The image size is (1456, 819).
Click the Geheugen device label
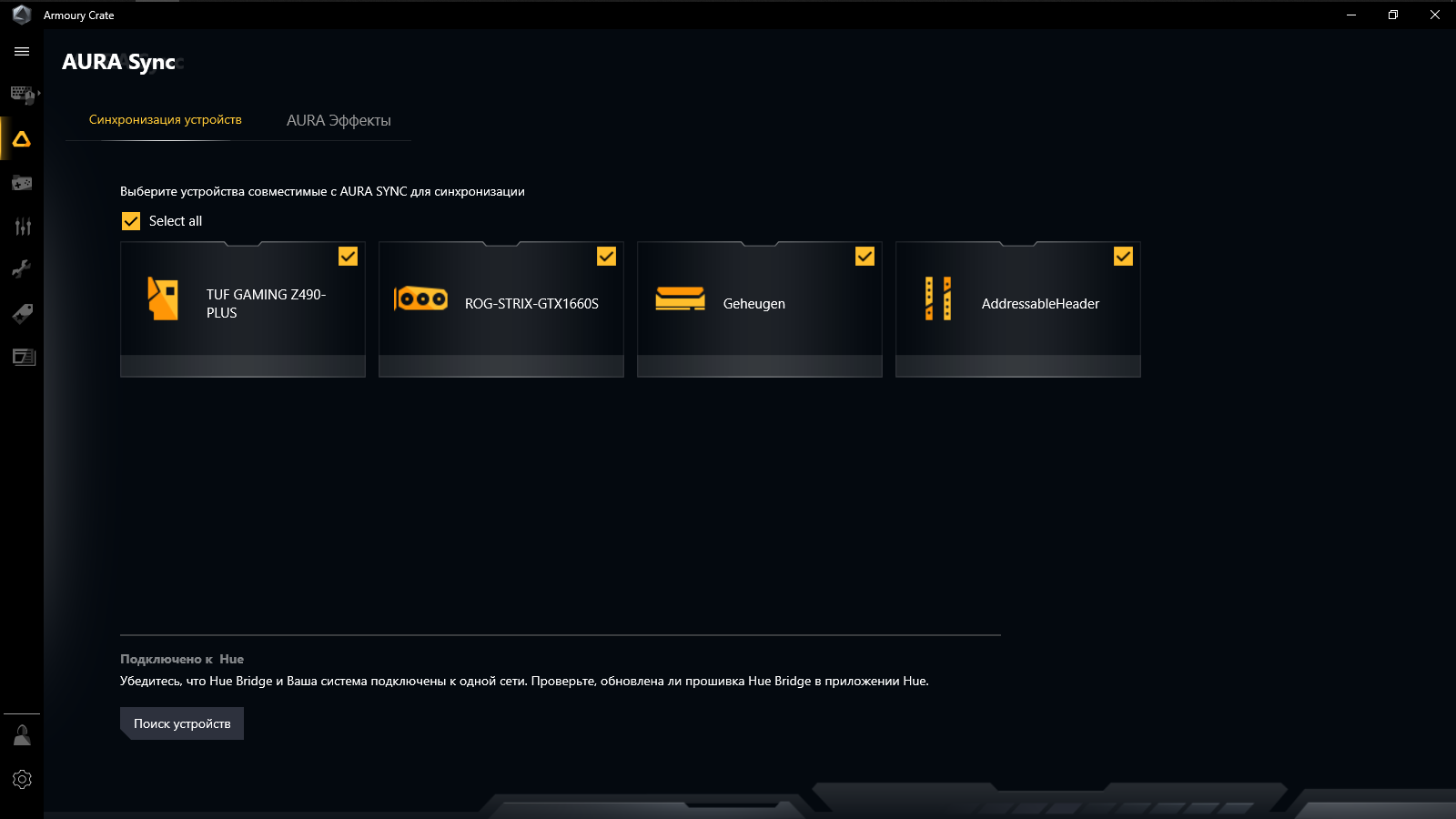coord(753,304)
